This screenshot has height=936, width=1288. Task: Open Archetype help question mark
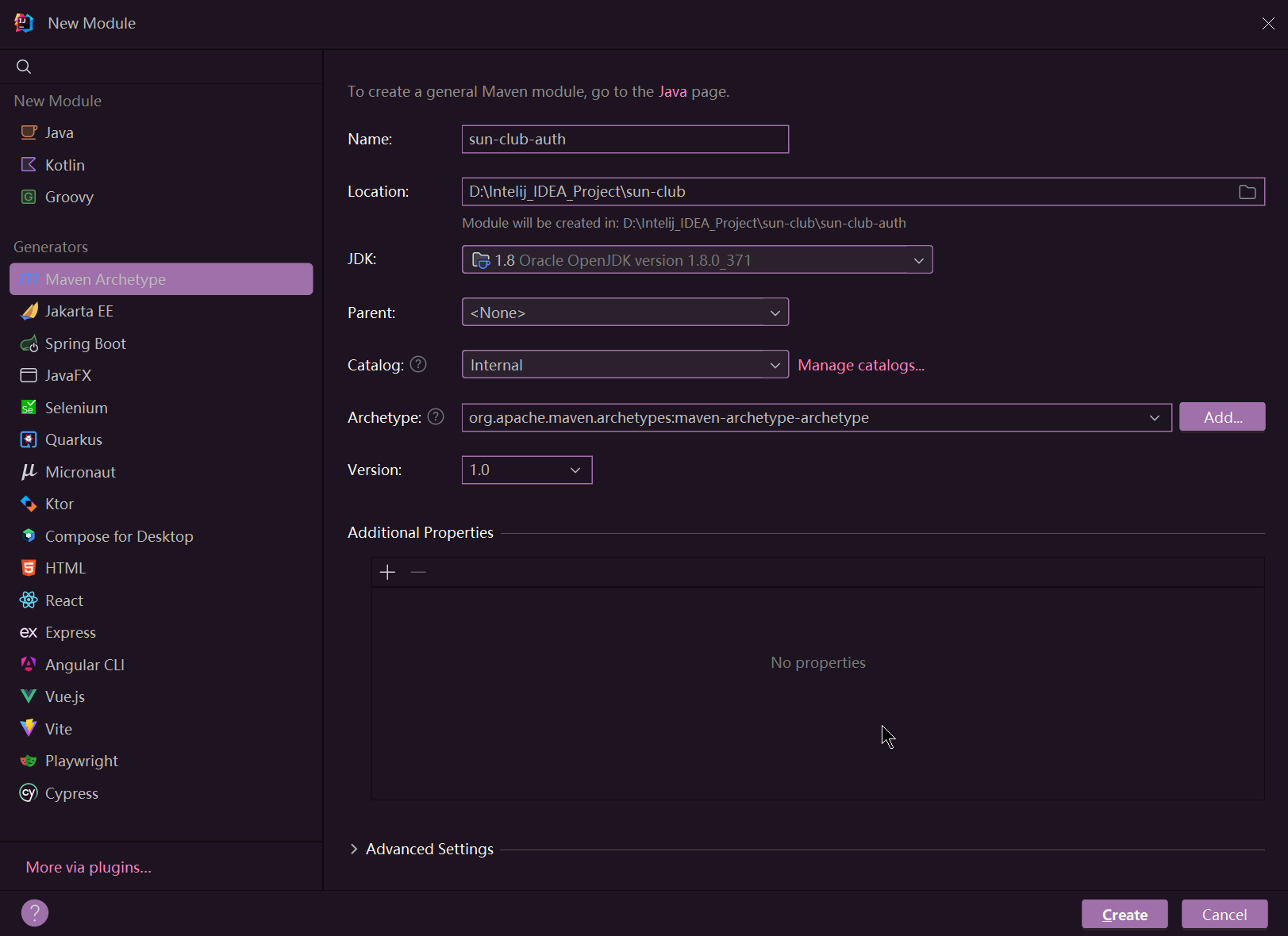click(x=436, y=416)
